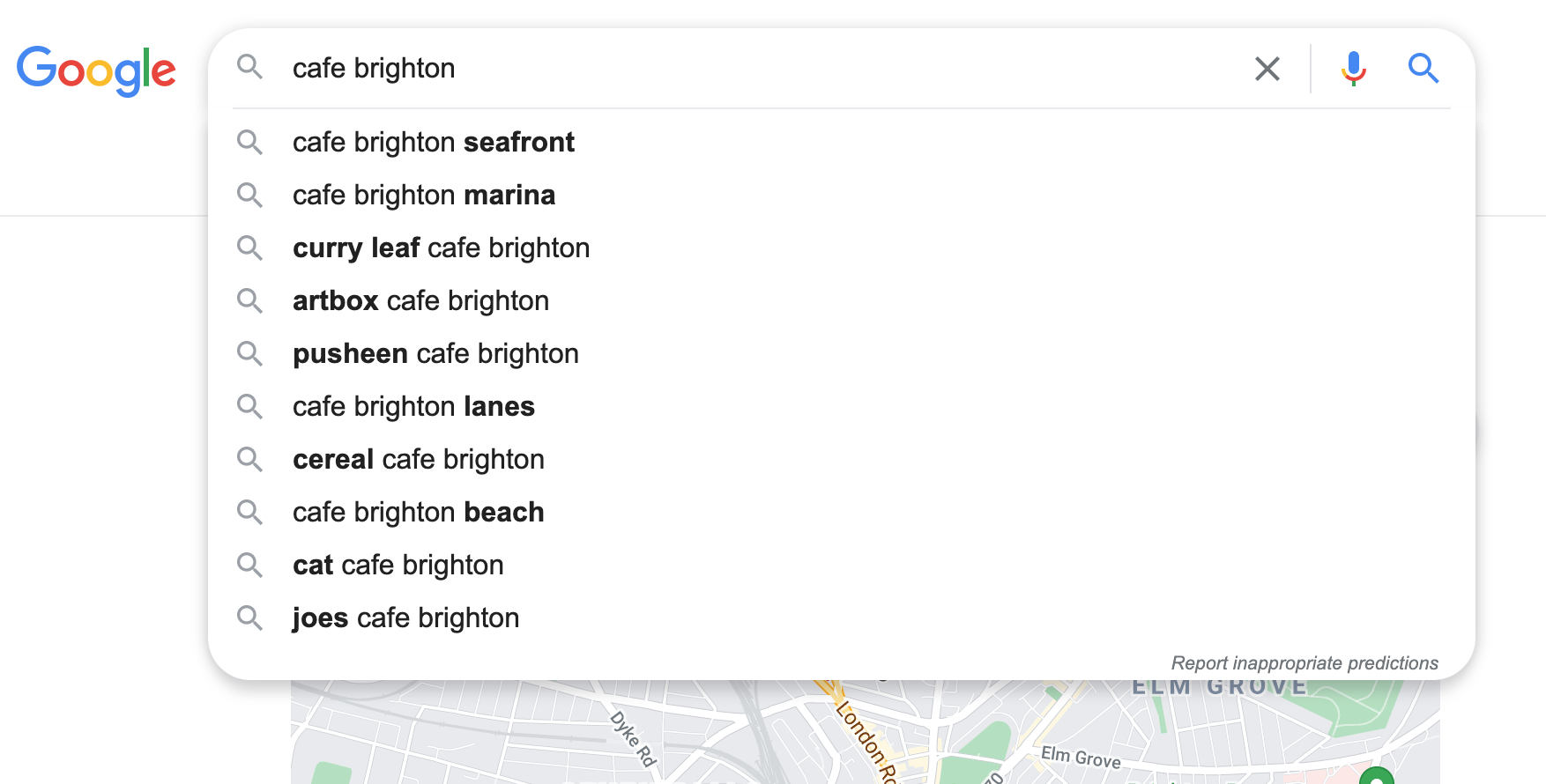Choose 'pusheen cafe brighton' suggestion
This screenshot has width=1546, height=784.
435,354
